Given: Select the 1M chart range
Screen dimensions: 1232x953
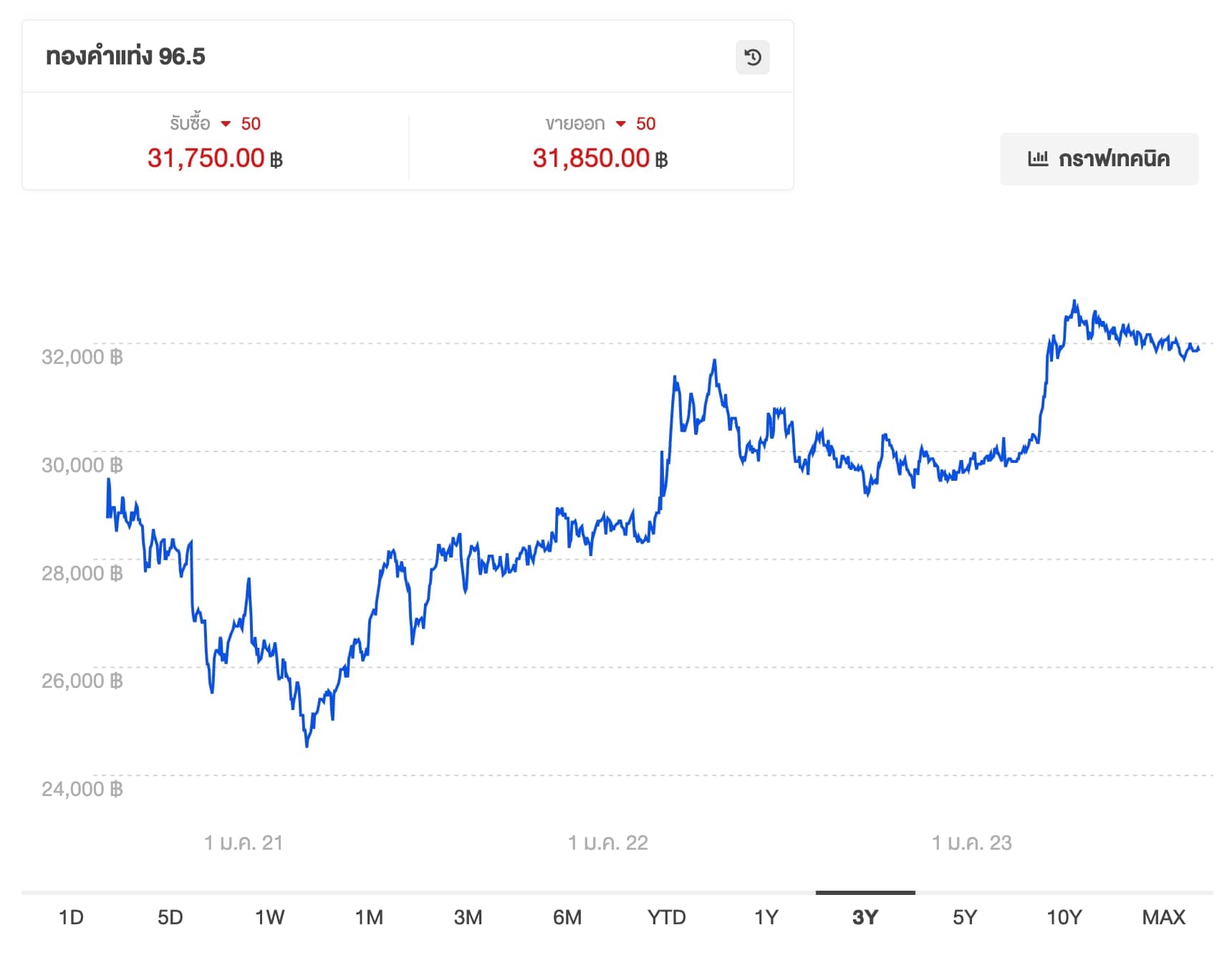Looking at the screenshot, I should [x=369, y=917].
